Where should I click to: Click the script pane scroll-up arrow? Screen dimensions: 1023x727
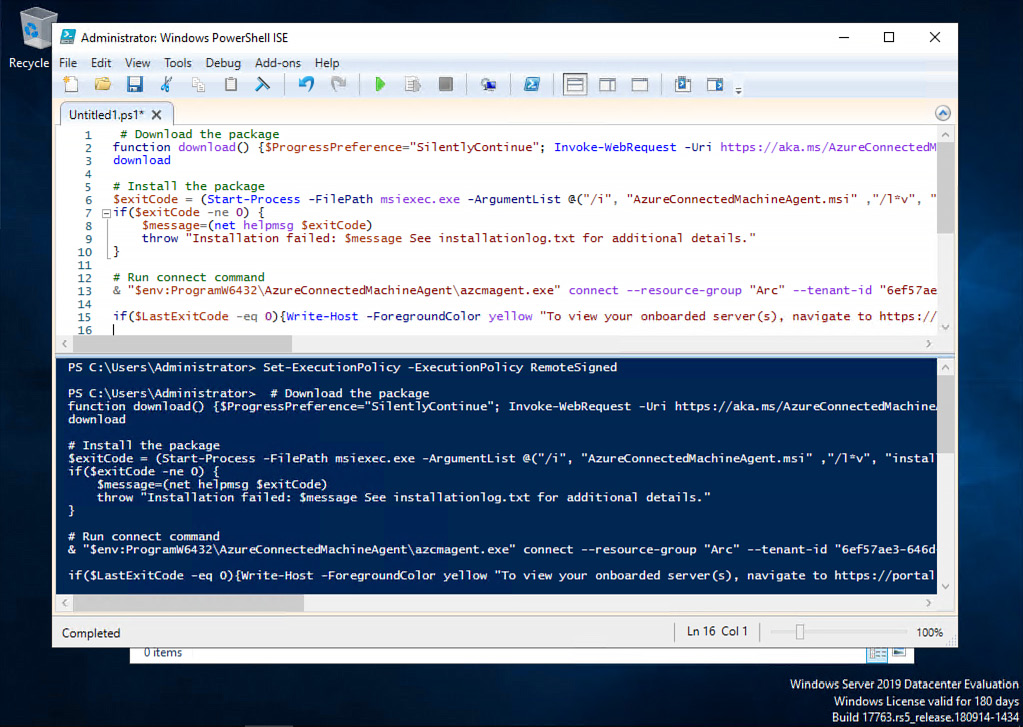(x=945, y=134)
